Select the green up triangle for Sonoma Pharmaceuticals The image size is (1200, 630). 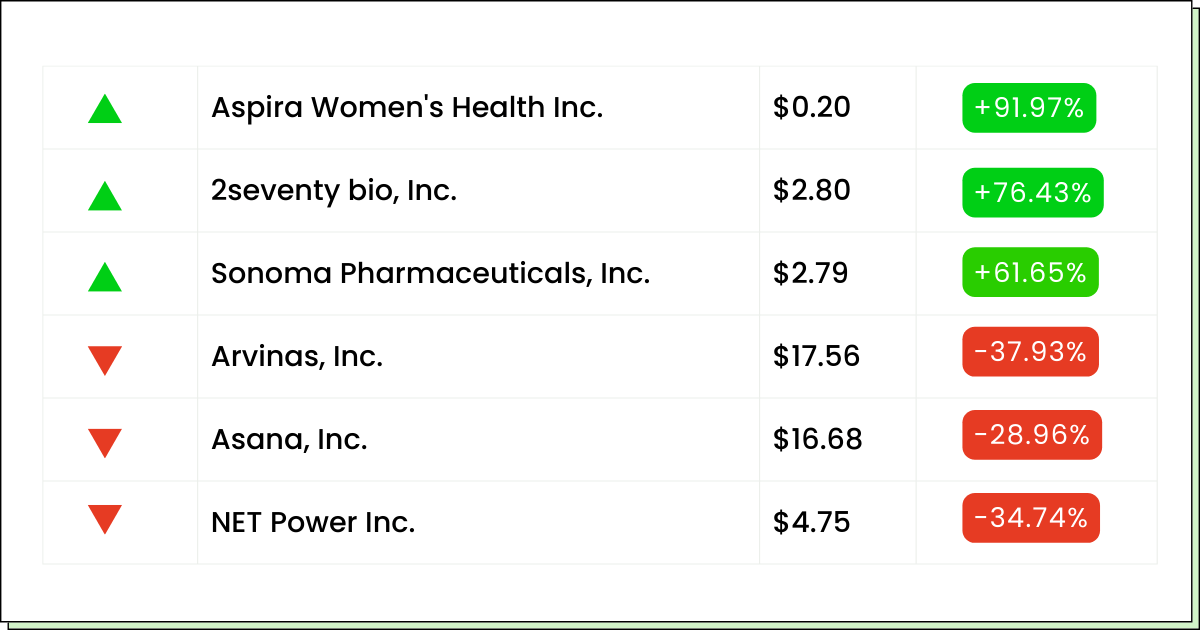tap(105, 277)
